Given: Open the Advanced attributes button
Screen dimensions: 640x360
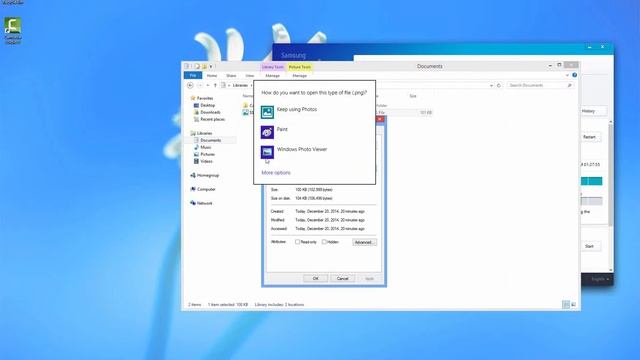Looking at the screenshot, I should [364, 242].
